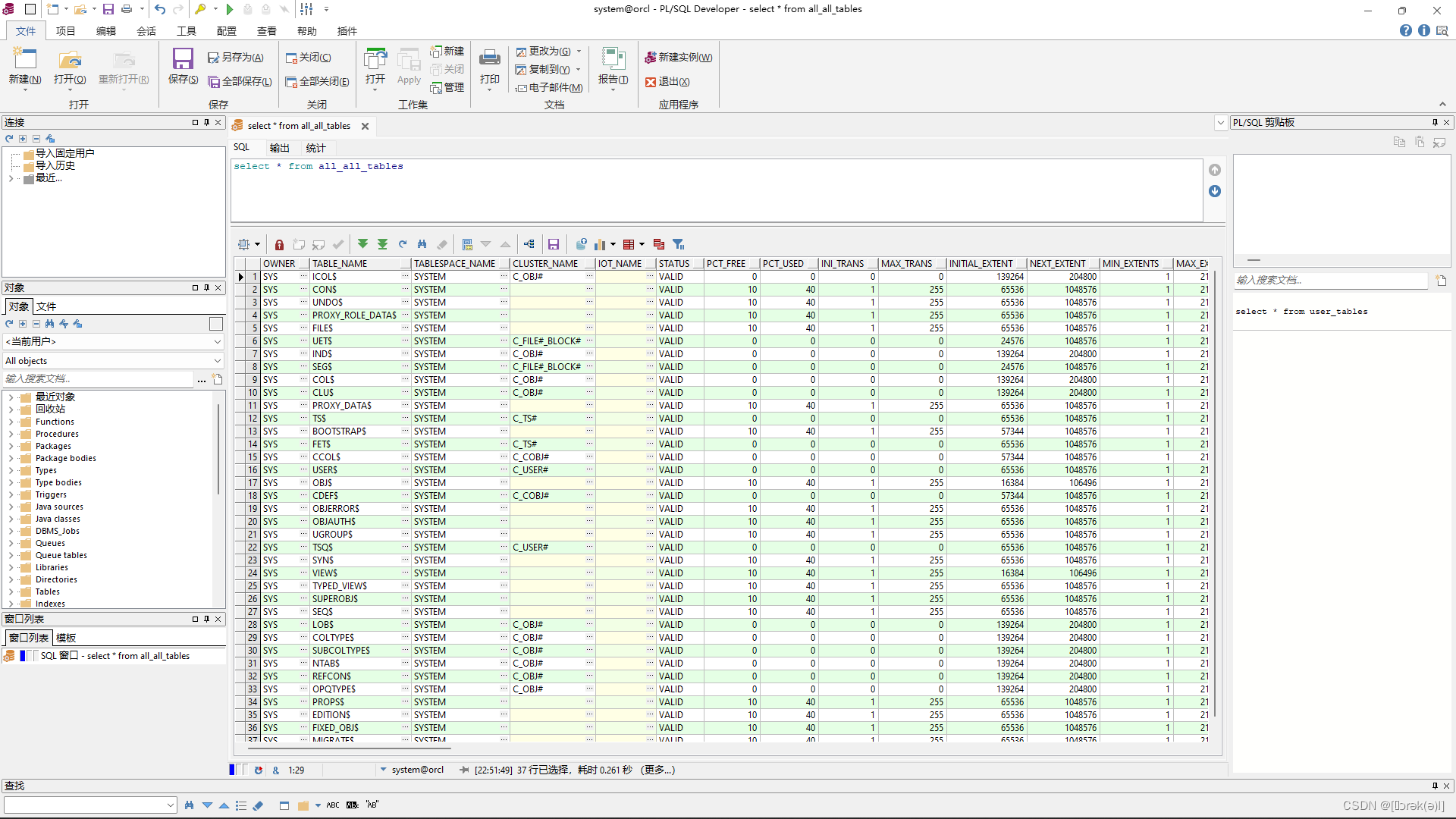Image resolution: width=1456 pixels, height=819 pixels.
Task: Click the lock/edit data padlock icon
Action: (x=279, y=244)
